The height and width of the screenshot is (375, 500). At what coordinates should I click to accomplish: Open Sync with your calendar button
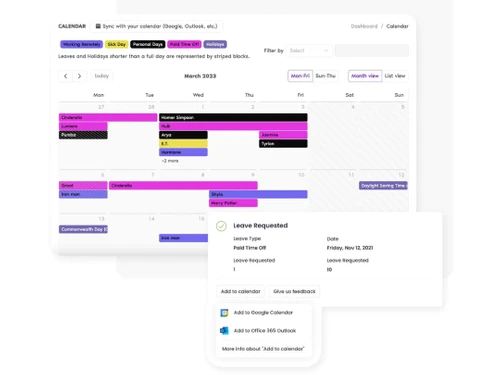(x=156, y=26)
